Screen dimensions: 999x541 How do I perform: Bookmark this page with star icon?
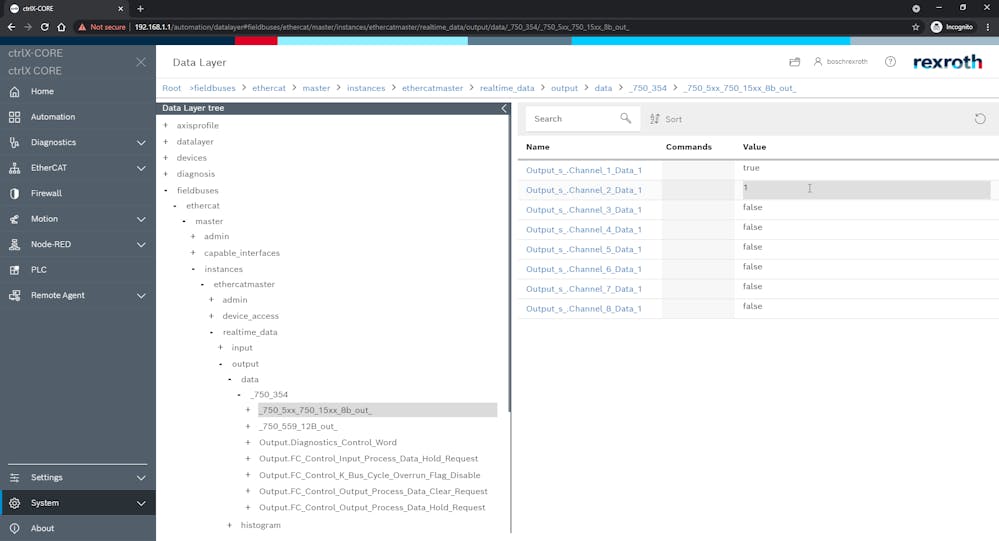point(916,27)
